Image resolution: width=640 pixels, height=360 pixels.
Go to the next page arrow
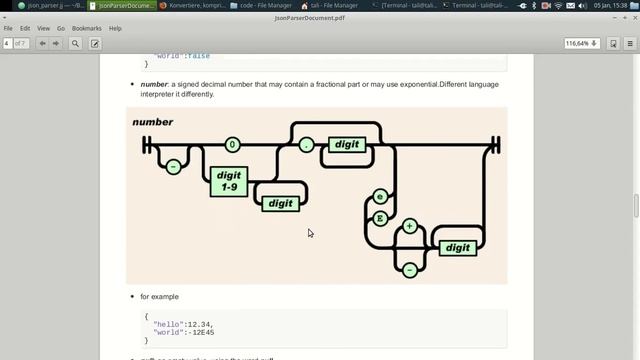coord(56,43)
